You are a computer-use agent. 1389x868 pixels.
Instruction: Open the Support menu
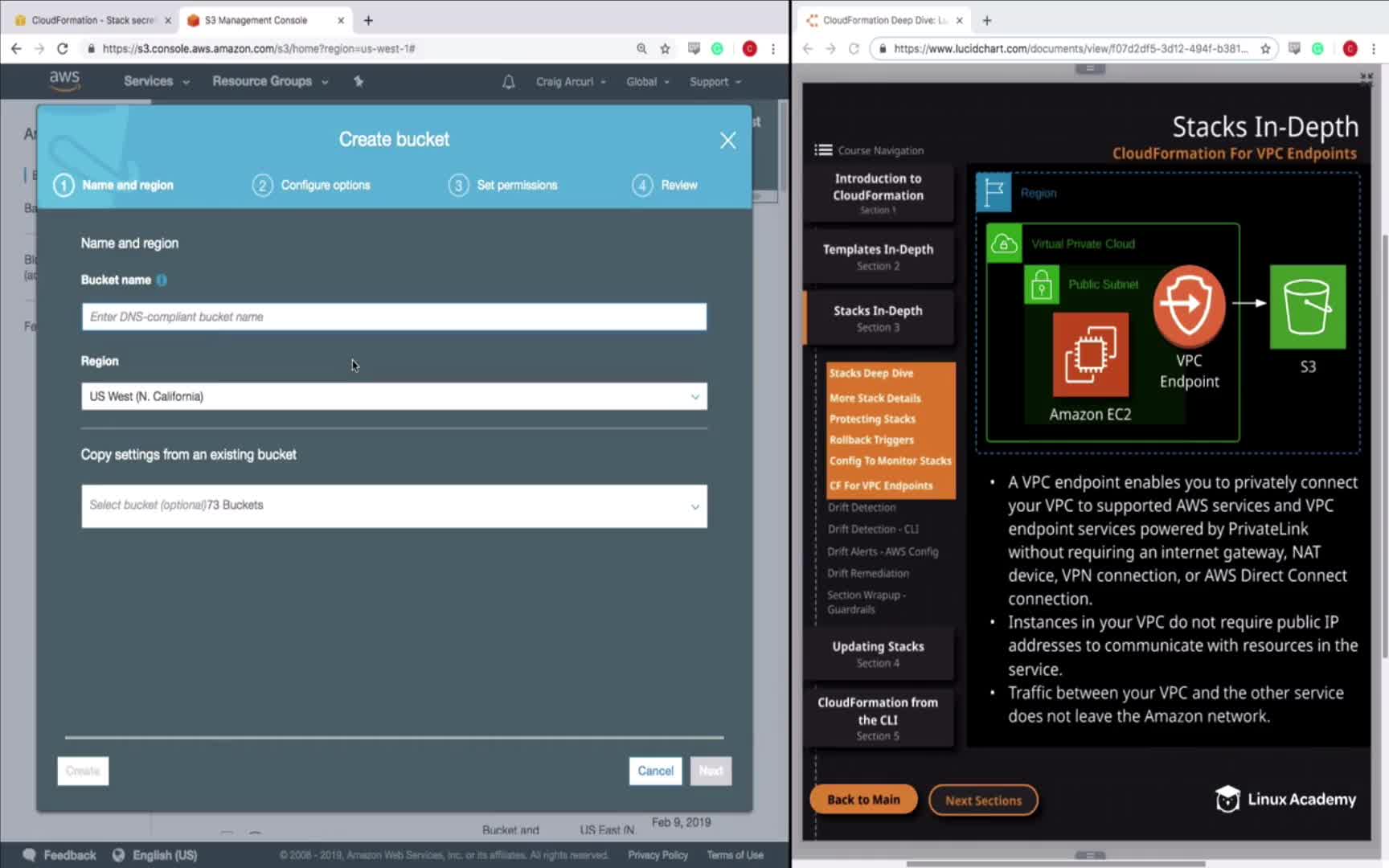tap(715, 81)
